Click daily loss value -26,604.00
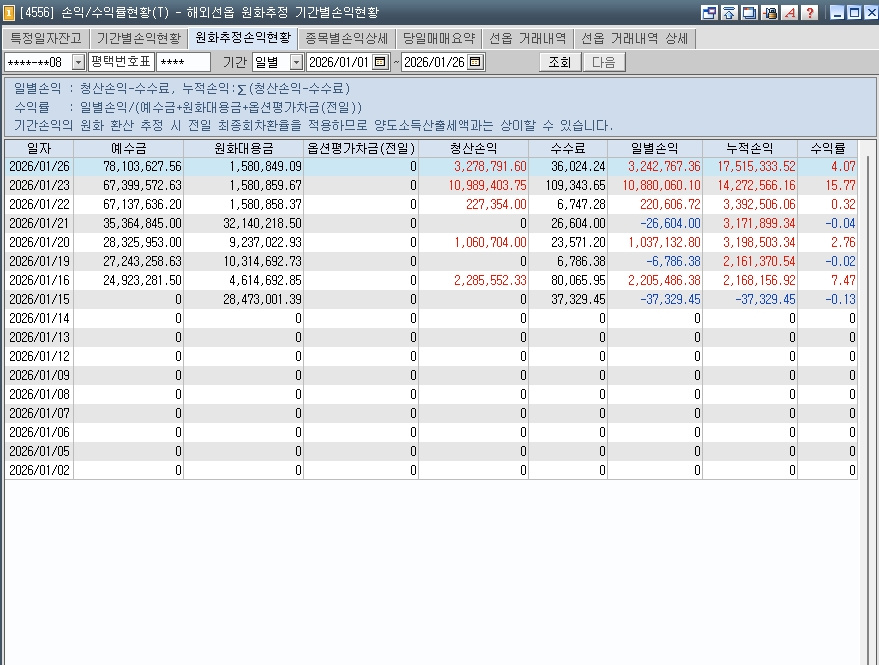 (x=670, y=224)
